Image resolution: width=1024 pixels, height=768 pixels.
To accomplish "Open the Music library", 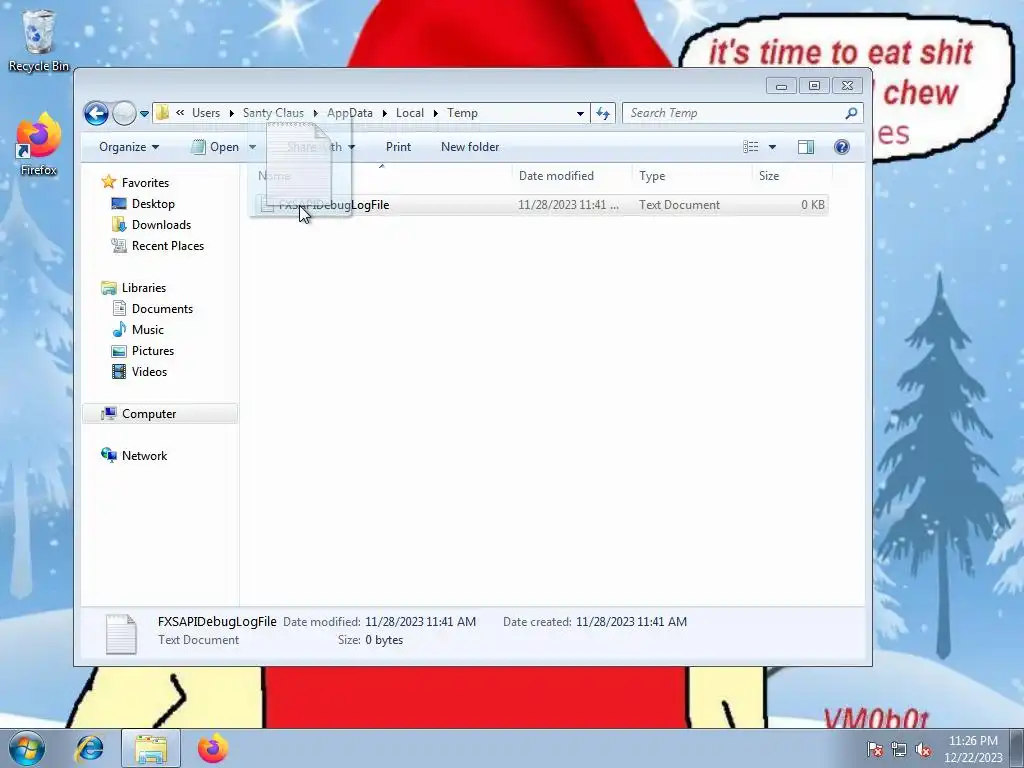I will coord(148,330).
